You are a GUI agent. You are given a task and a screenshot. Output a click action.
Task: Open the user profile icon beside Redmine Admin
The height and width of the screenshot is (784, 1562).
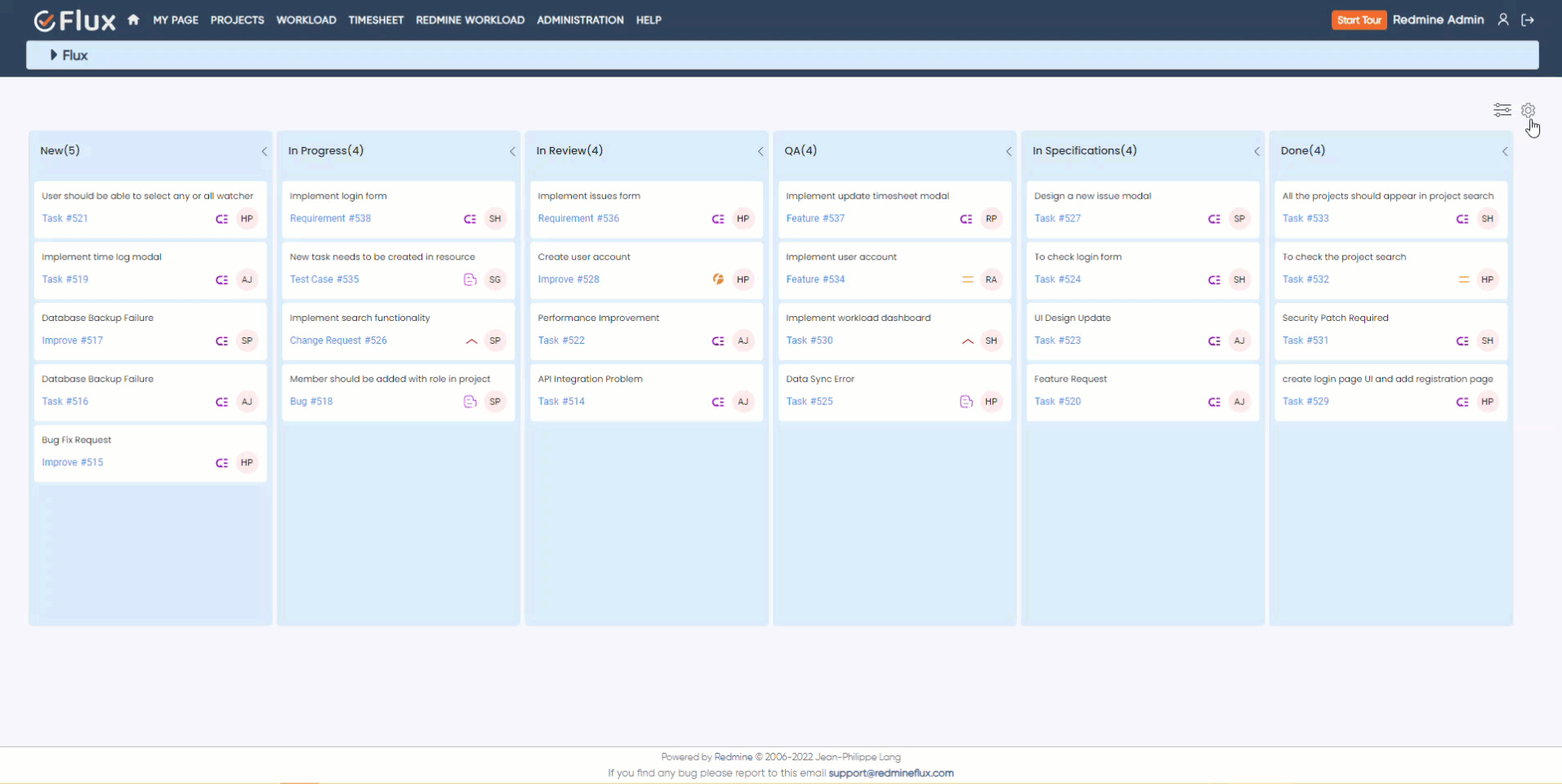point(1503,20)
